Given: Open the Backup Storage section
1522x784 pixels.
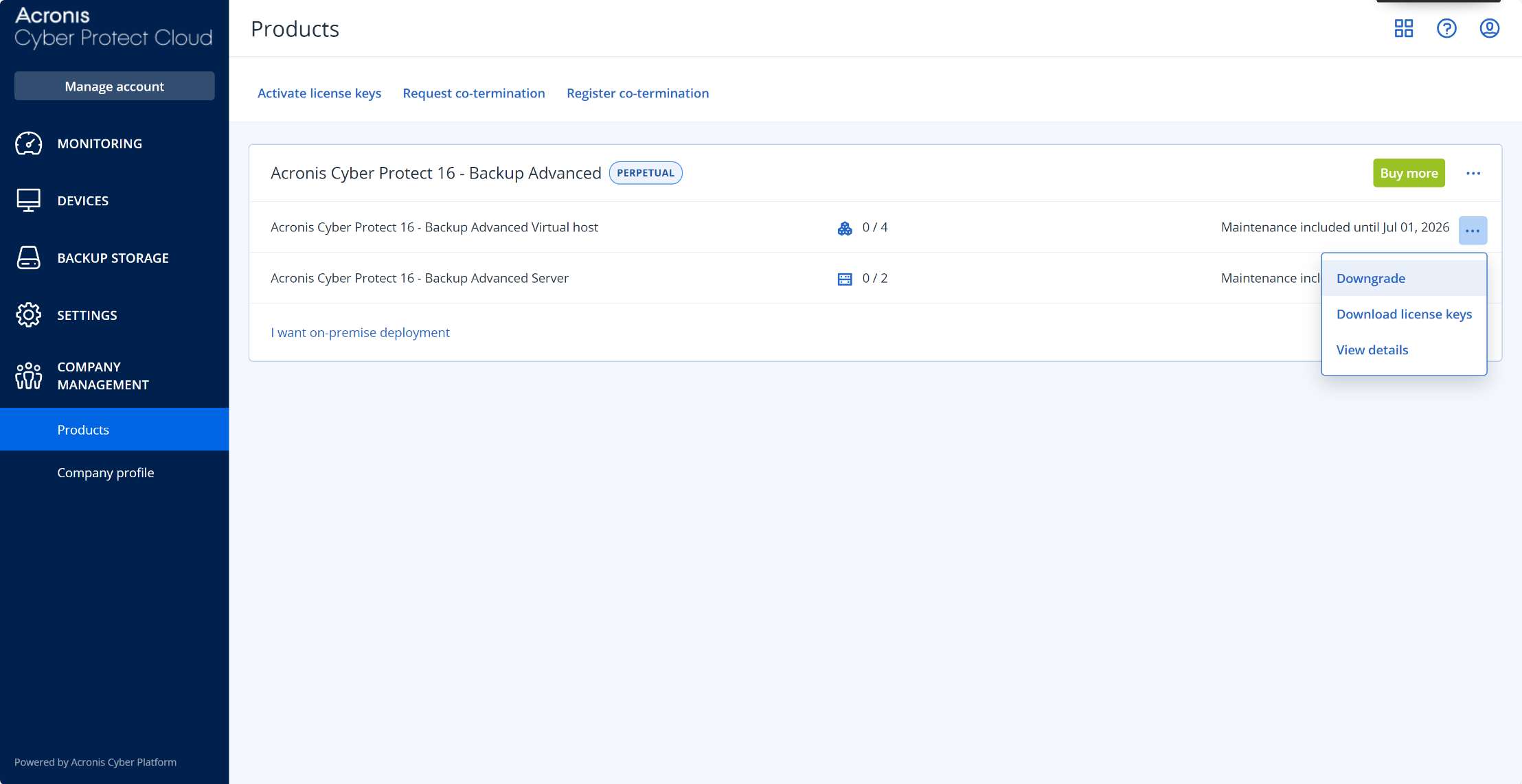Looking at the screenshot, I should [x=113, y=258].
